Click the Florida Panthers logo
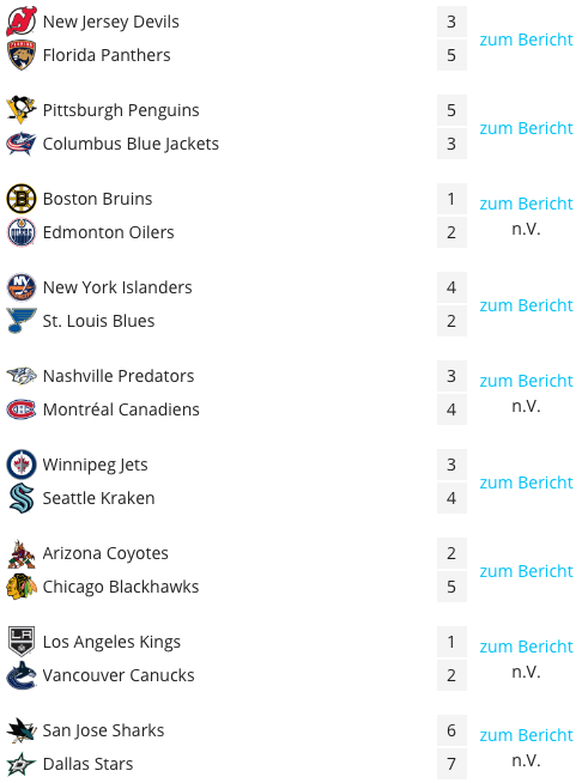This screenshot has width=582, height=783. click(x=21, y=55)
